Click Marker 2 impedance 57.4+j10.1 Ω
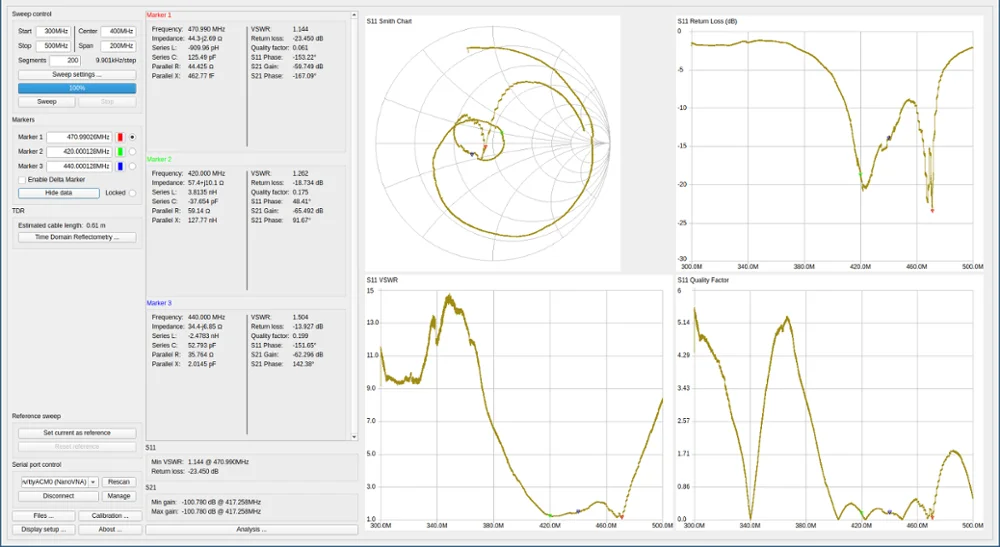 click(x=205, y=183)
